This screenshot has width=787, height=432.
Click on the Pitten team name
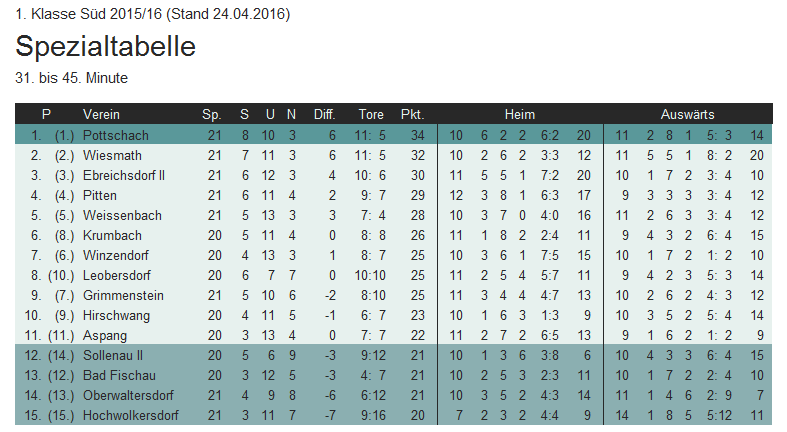pyautogui.click(x=101, y=195)
